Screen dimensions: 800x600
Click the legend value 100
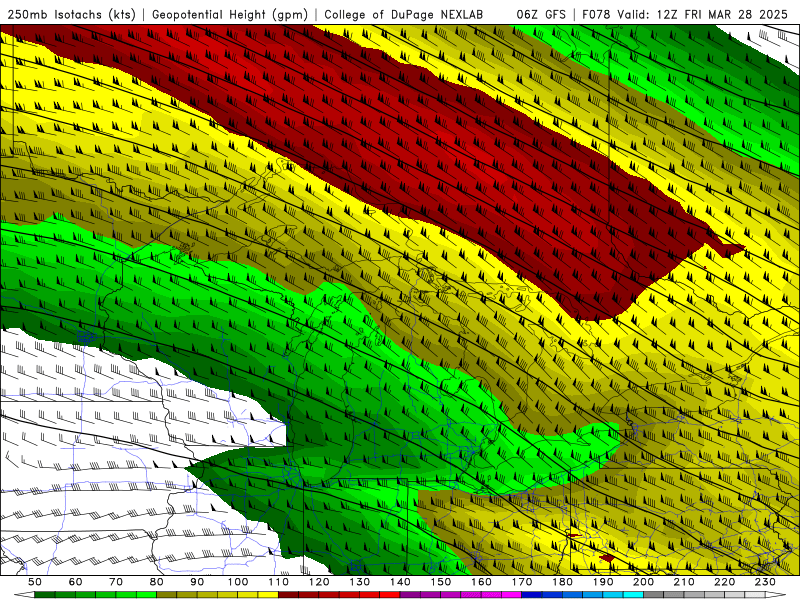[238, 582]
